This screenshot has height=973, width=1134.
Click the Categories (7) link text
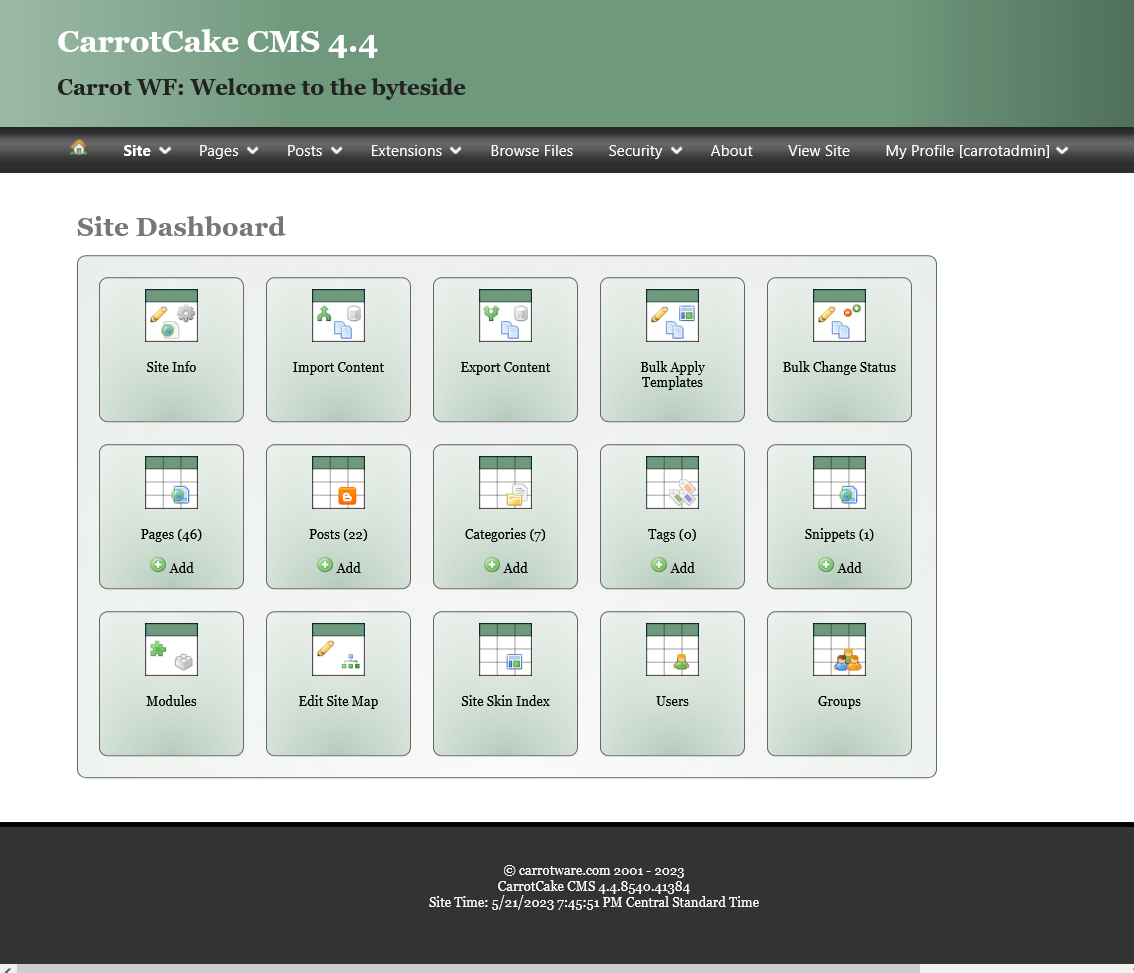[506, 534]
